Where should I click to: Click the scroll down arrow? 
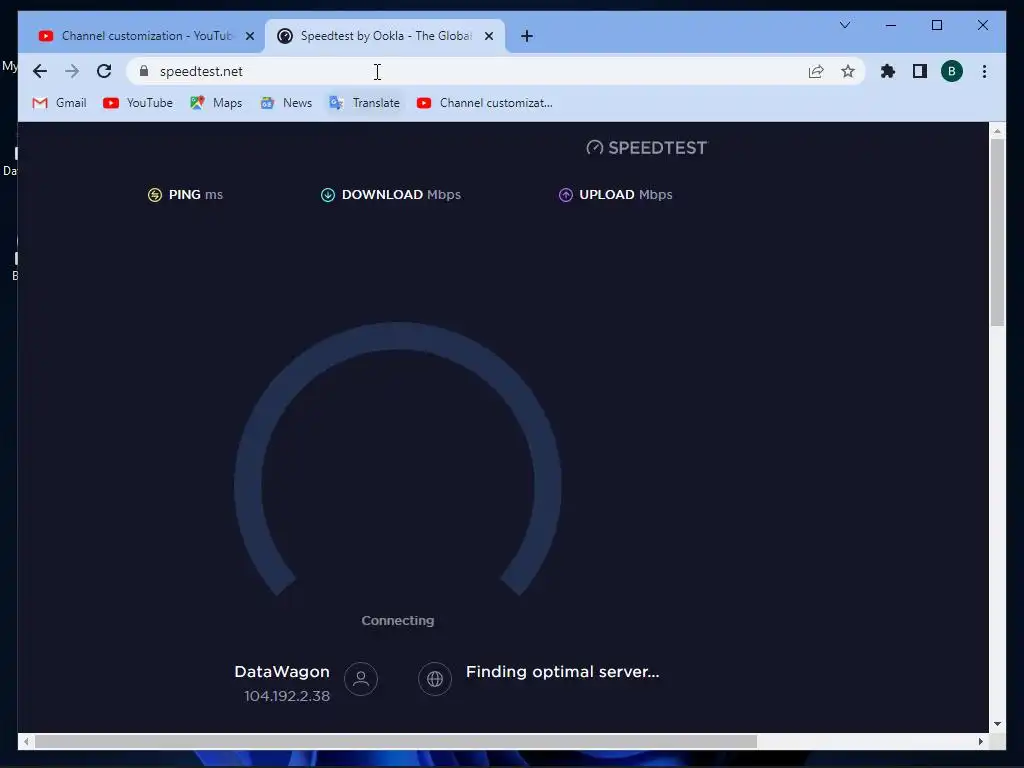pyautogui.click(x=997, y=724)
